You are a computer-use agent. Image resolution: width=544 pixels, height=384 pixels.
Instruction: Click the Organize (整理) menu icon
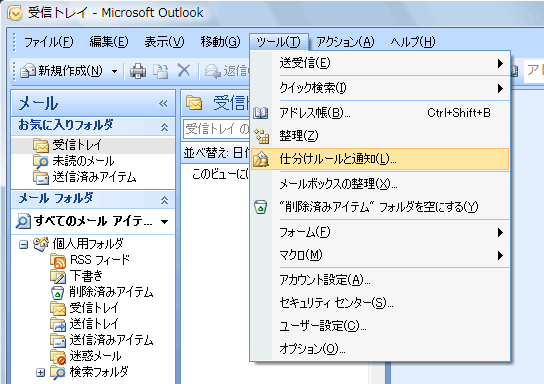(x=262, y=136)
